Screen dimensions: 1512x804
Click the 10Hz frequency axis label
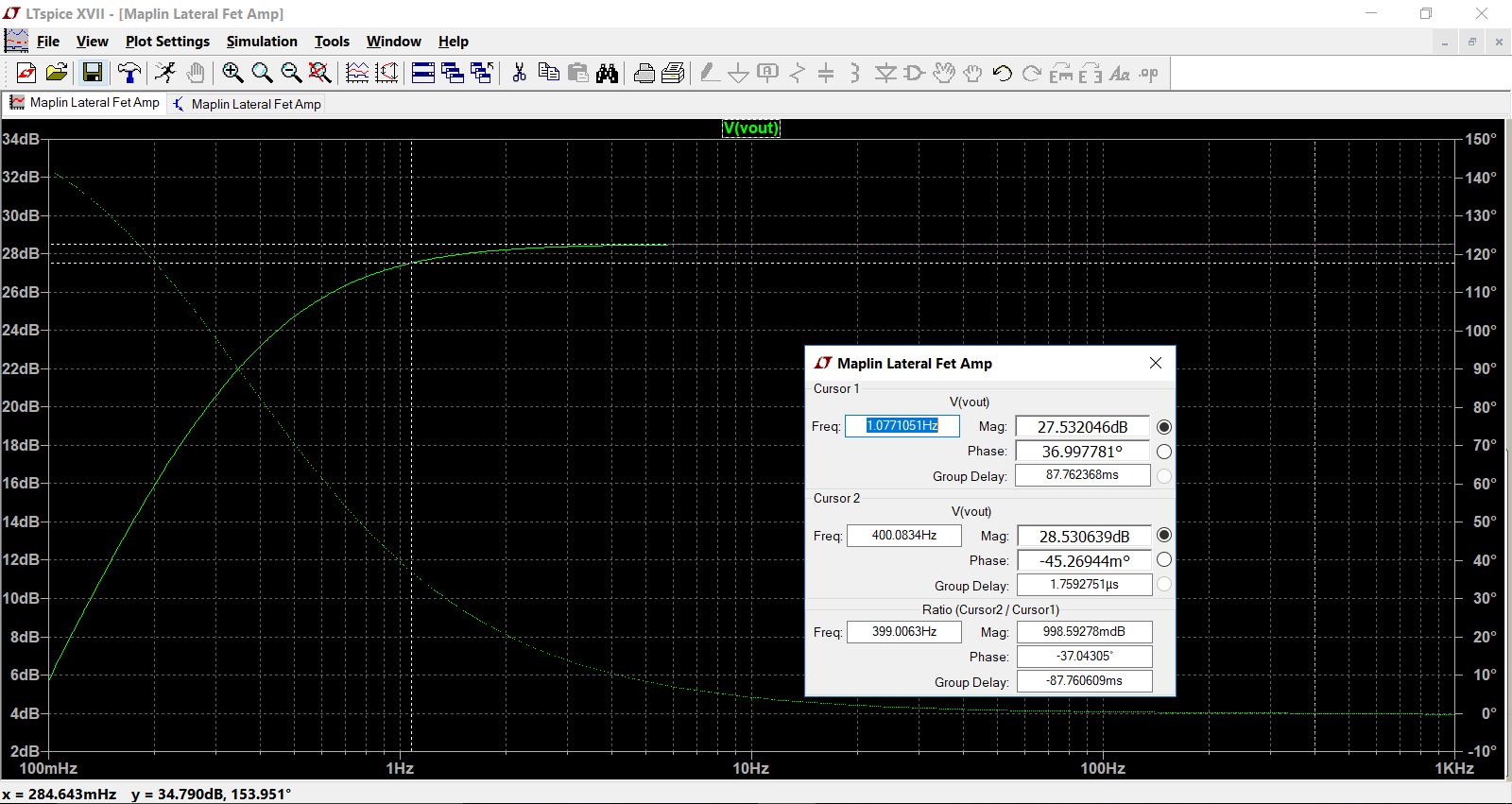point(751,768)
